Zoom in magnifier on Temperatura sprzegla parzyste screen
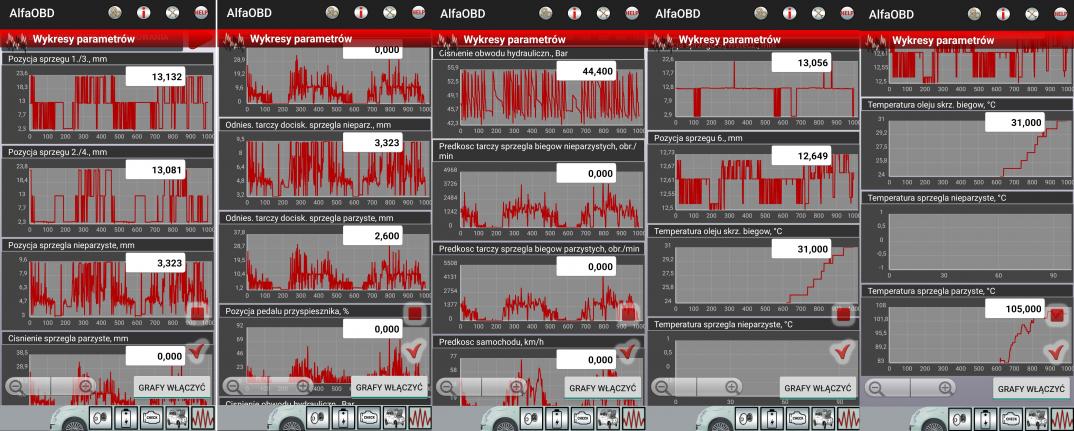The height and width of the screenshot is (431, 1074). click(x=946, y=388)
